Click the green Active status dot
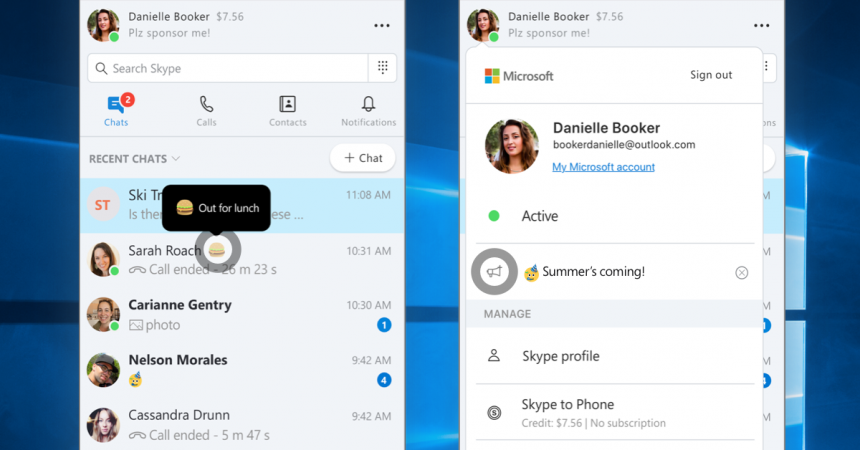The height and width of the screenshot is (450, 860). [494, 216]
